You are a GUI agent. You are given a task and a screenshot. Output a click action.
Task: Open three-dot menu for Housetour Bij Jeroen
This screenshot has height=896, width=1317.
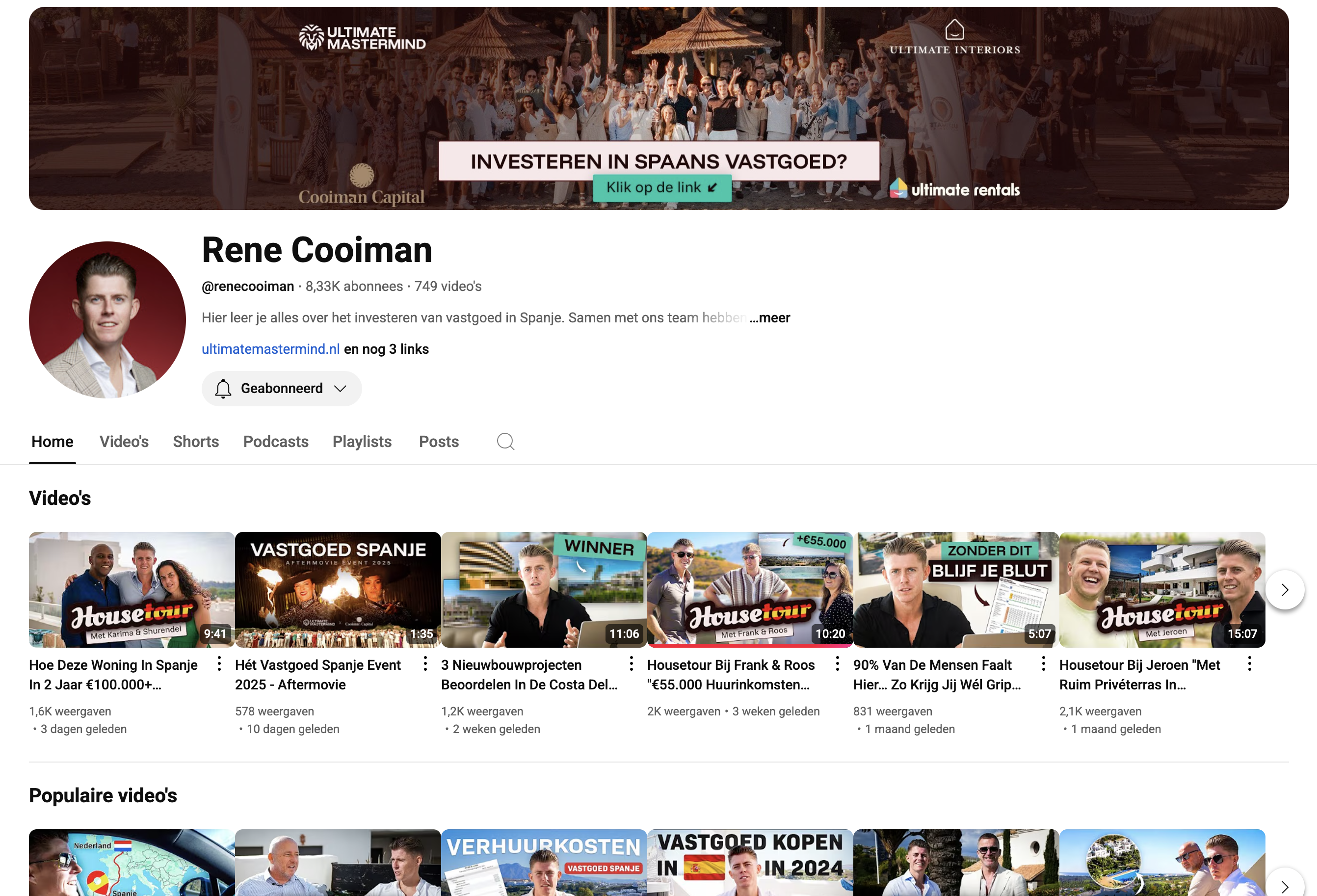tap(1250, 663)
